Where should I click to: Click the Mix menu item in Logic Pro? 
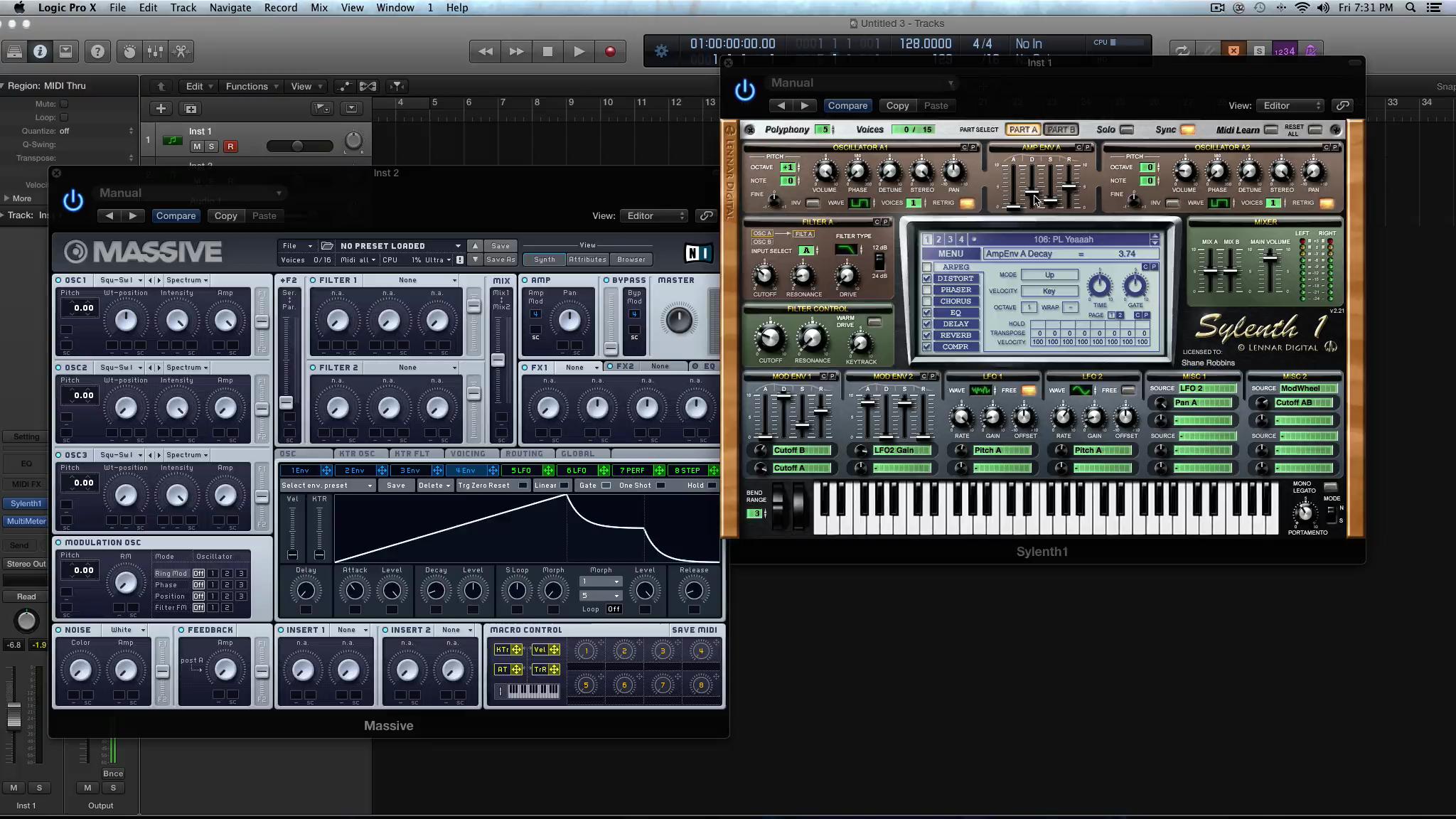[x=319, y=8]
